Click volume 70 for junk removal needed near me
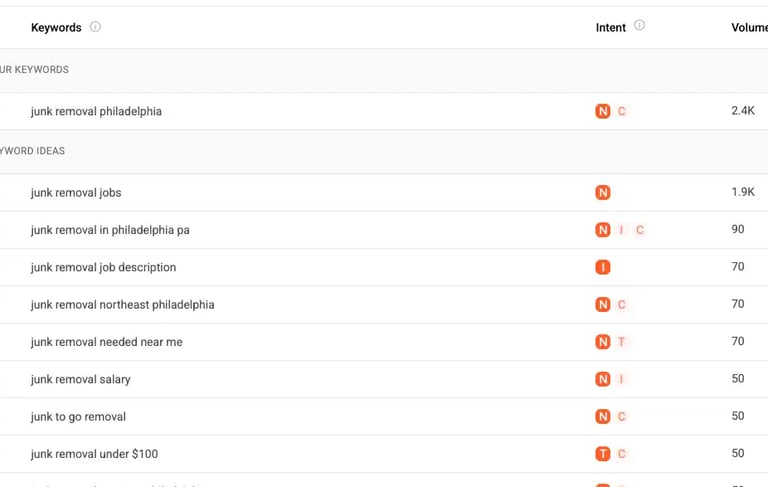This screenshot has height=487, width=768. (738, 341)
